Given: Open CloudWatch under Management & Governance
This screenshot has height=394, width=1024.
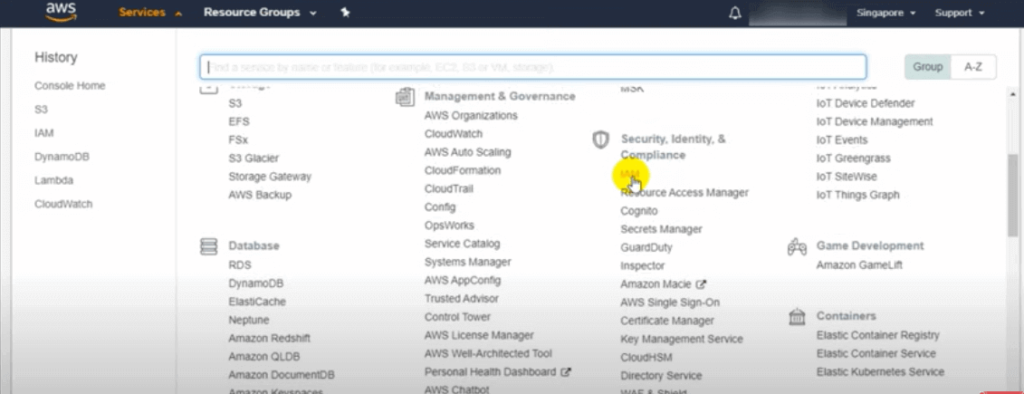Looking at the screenshot, I should pyautogui.click(x=453, y=134).
